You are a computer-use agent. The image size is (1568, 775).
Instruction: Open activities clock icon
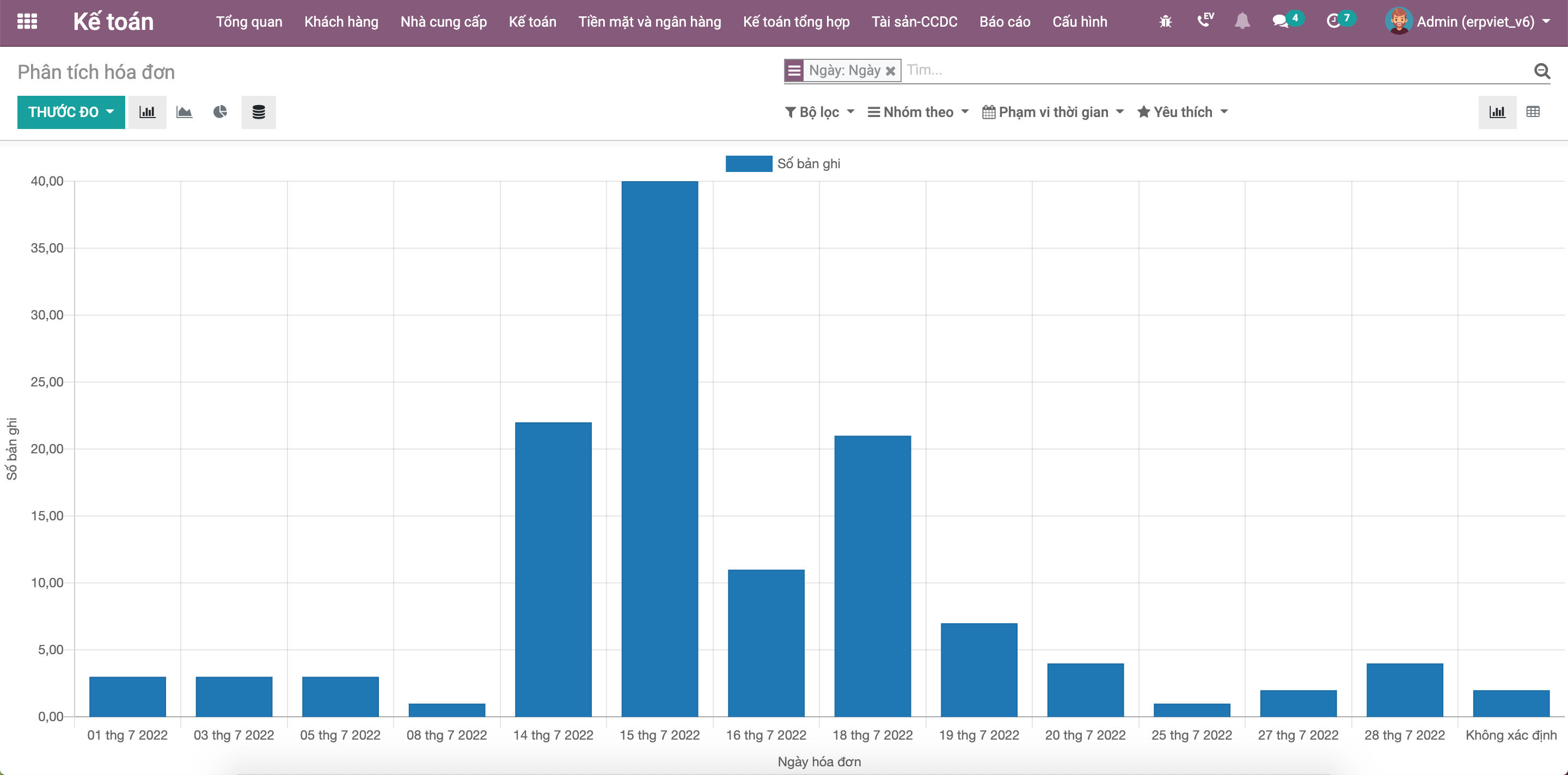point(1333,22)
